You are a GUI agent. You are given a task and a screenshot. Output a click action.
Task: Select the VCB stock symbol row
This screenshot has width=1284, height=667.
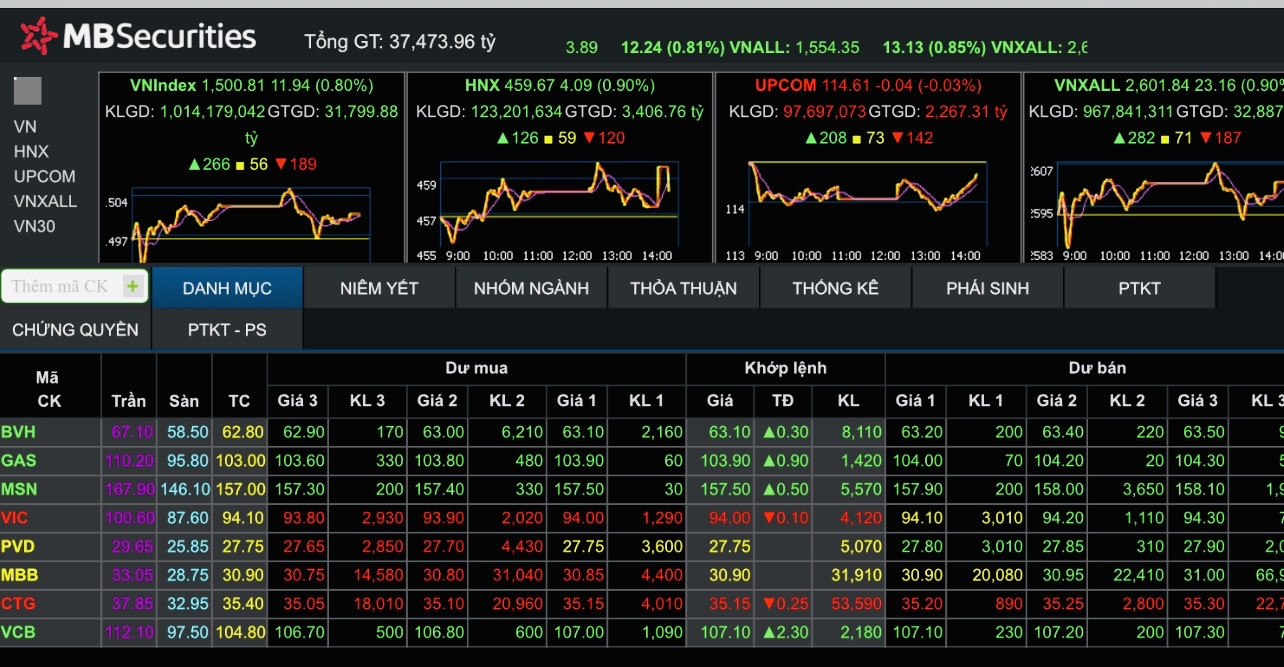(x=19, y=633)
